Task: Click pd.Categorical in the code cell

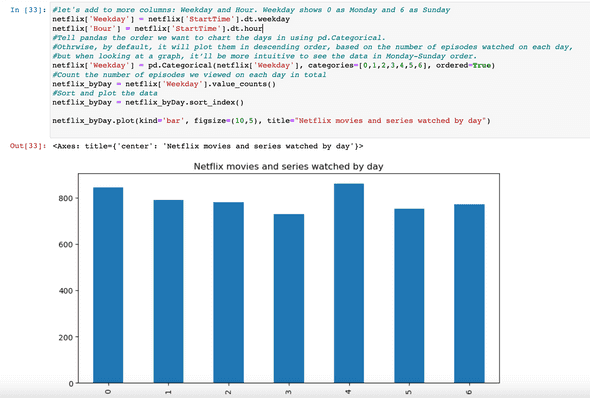Action: point(180,65)
